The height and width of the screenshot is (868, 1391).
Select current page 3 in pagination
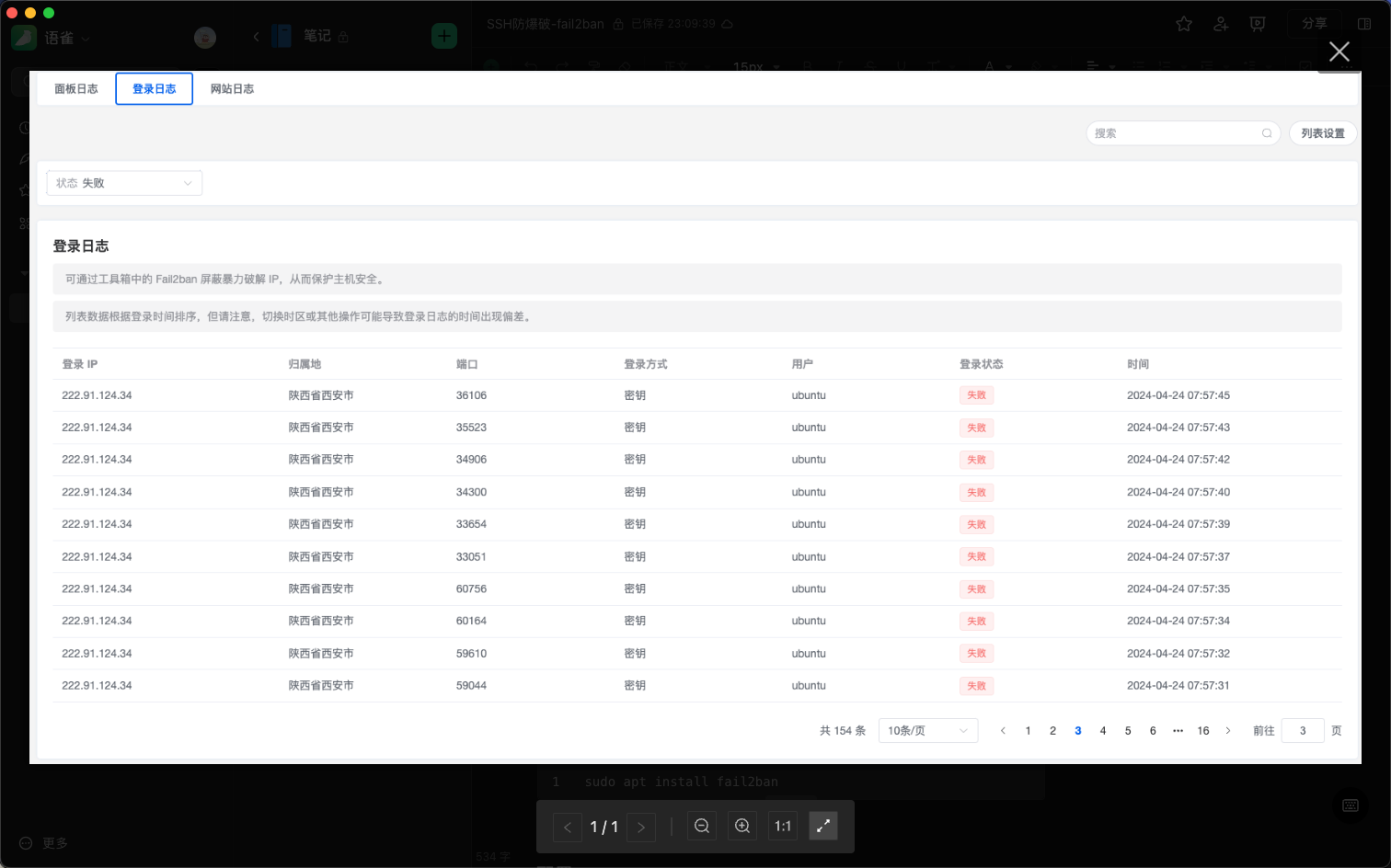[1078, 731]
